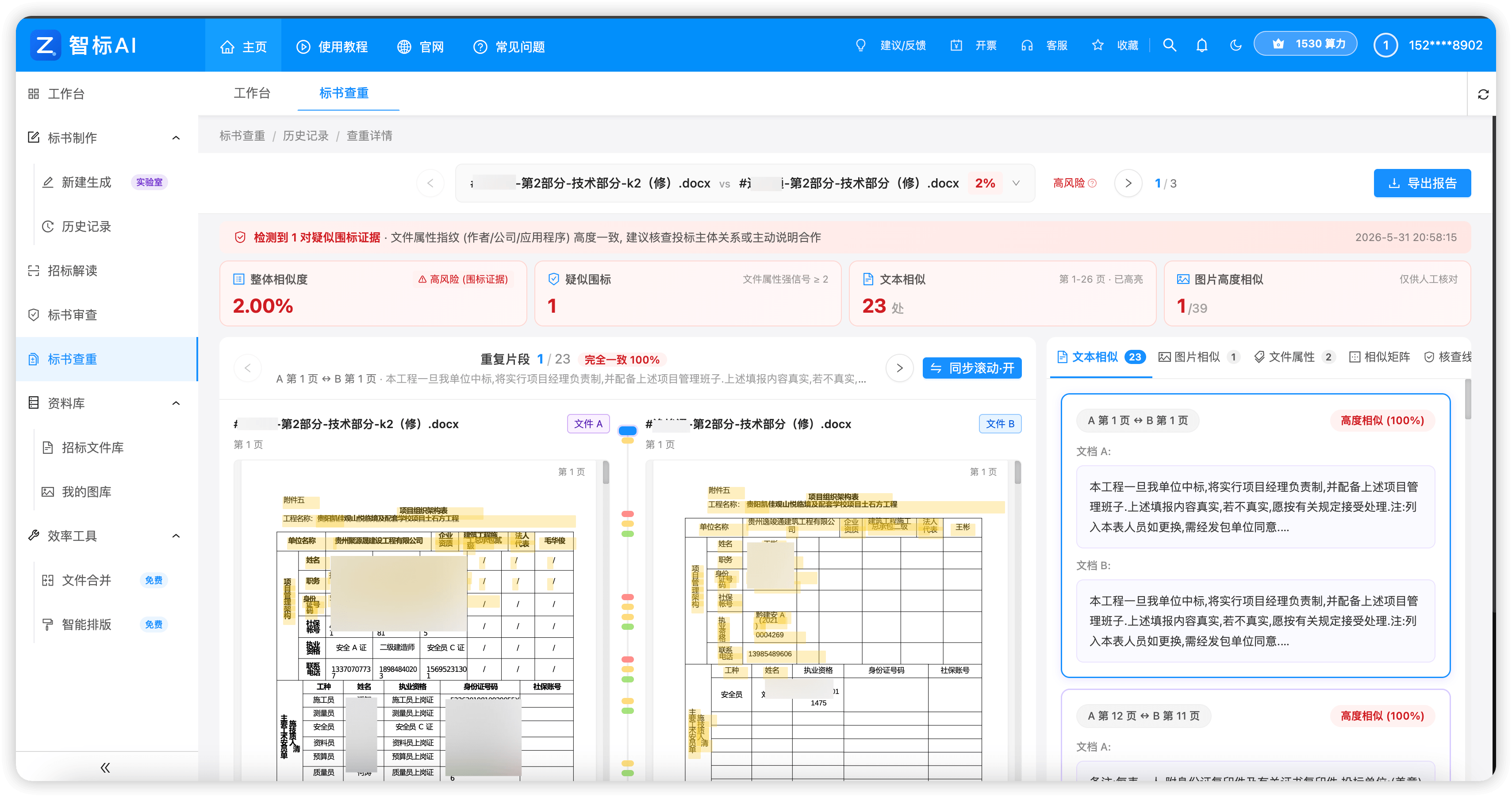Open 建议/反馈 lightbulb item

pos(890,45)
